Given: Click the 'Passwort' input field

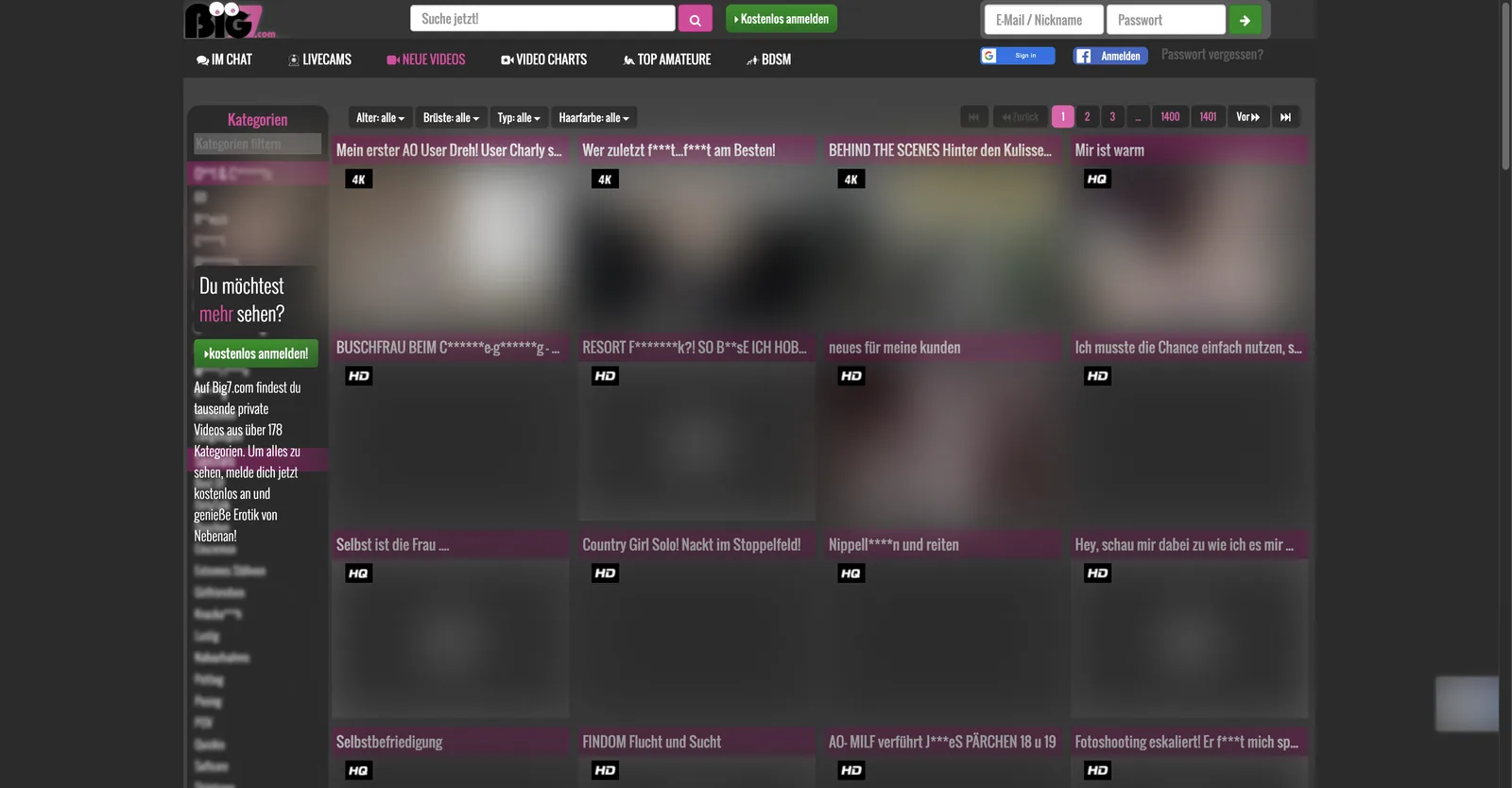Looking at the screenshot, I should pos(1166,20).
